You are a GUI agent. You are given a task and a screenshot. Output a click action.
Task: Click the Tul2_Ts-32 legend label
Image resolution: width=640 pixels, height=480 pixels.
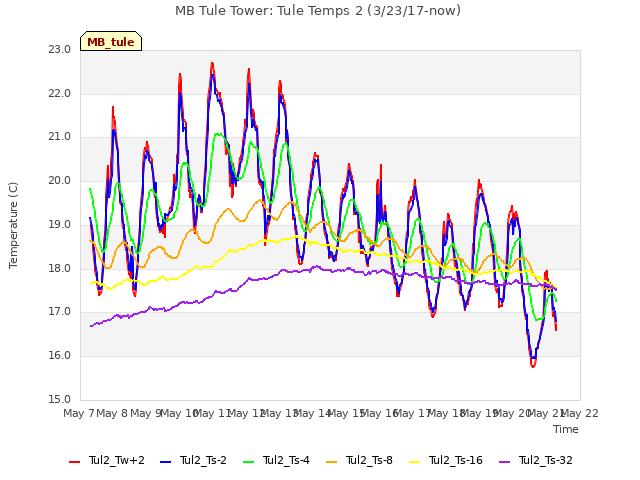coord(546,460)
